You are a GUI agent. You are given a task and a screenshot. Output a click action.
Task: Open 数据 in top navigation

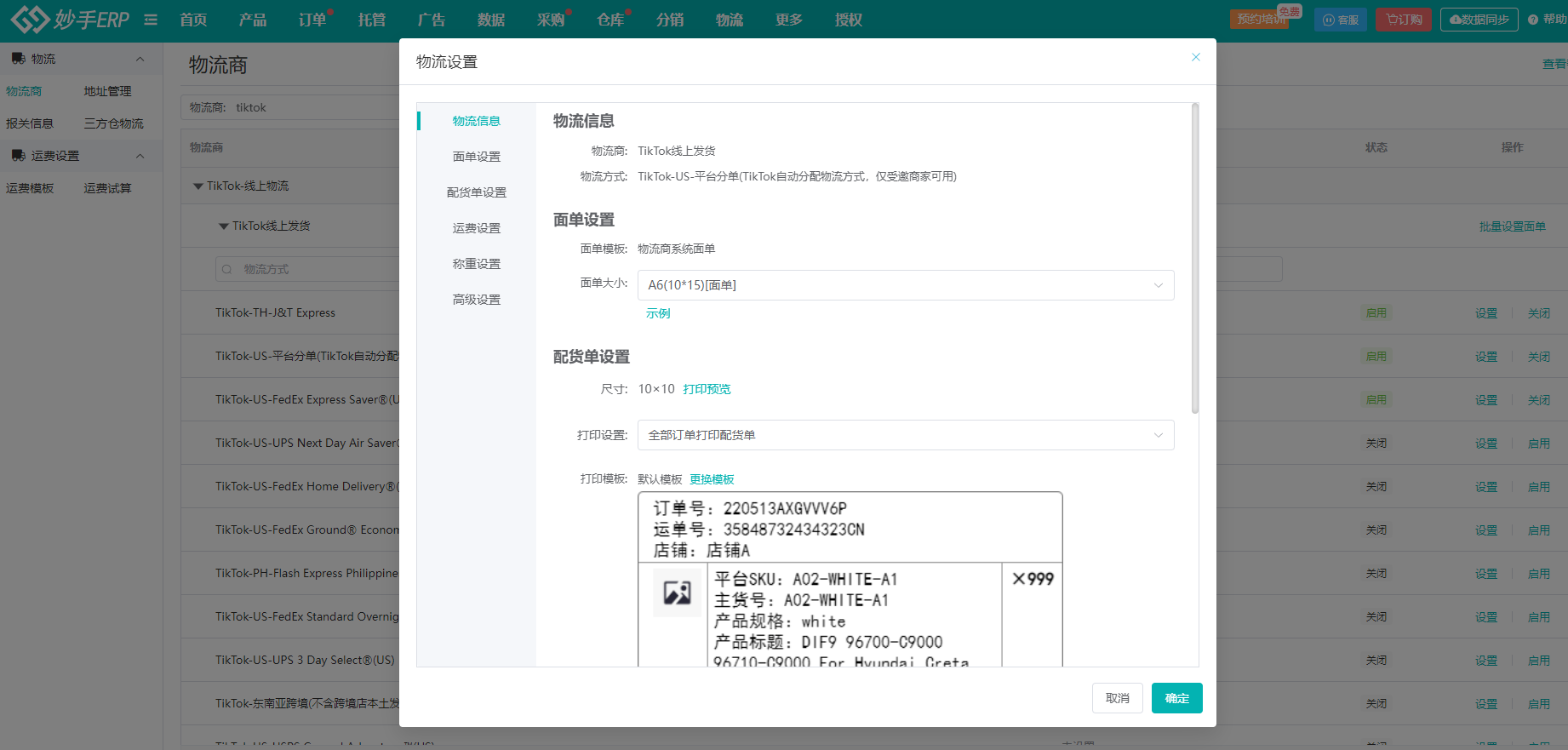(x=491, y=20)
